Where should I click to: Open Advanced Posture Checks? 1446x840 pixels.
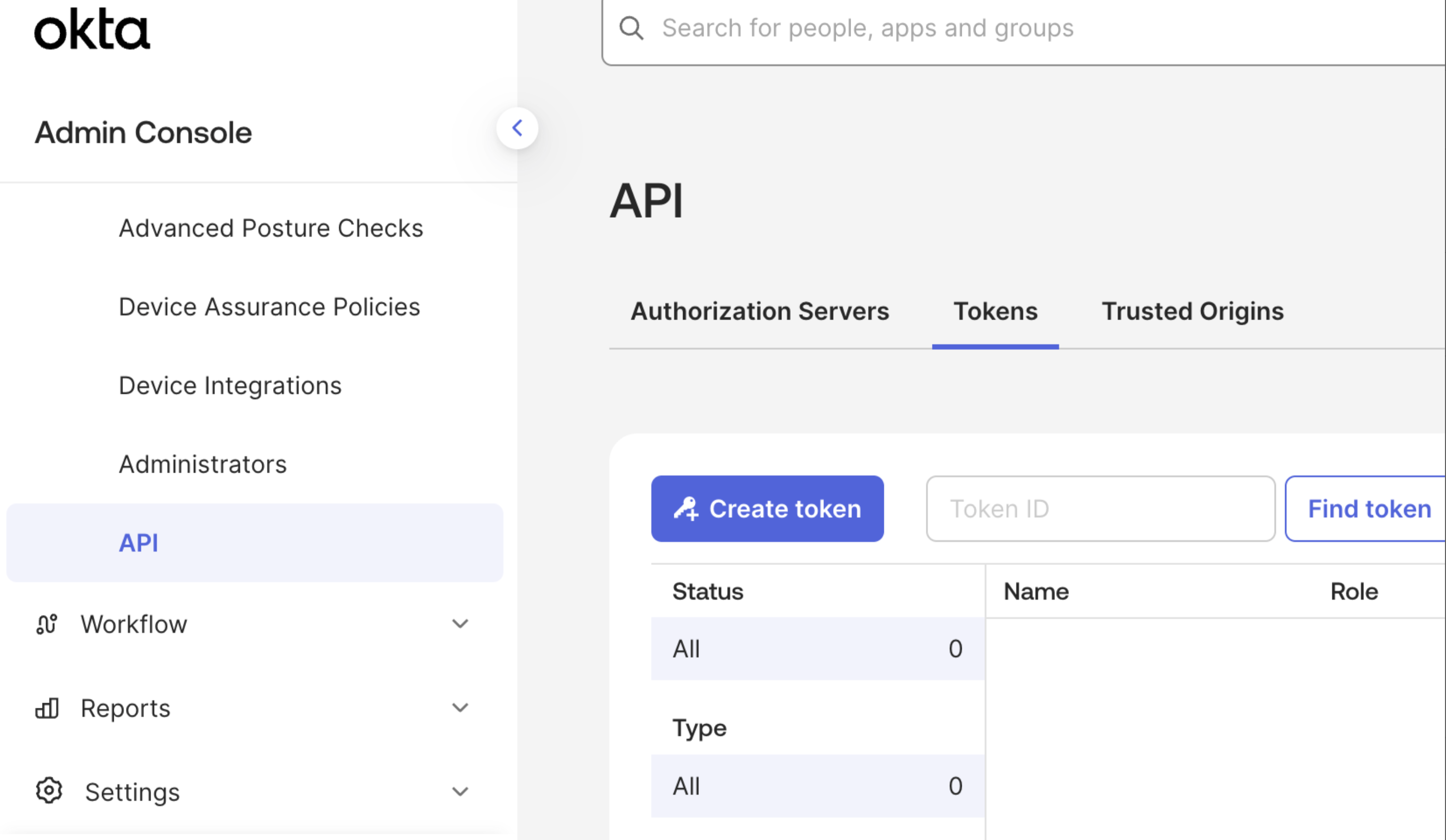(271, 228)
